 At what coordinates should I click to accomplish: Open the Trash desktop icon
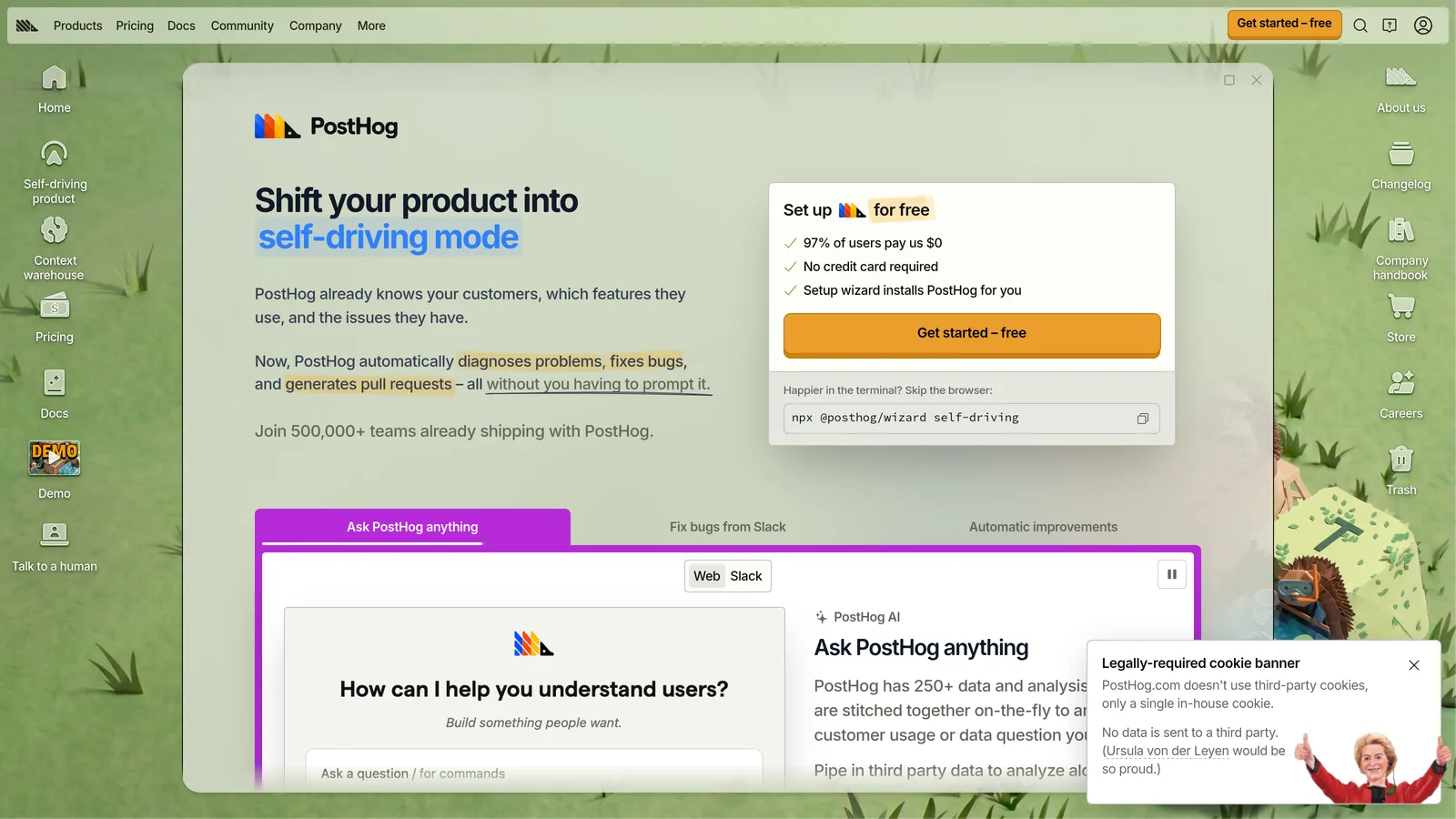click(1401, 470)
